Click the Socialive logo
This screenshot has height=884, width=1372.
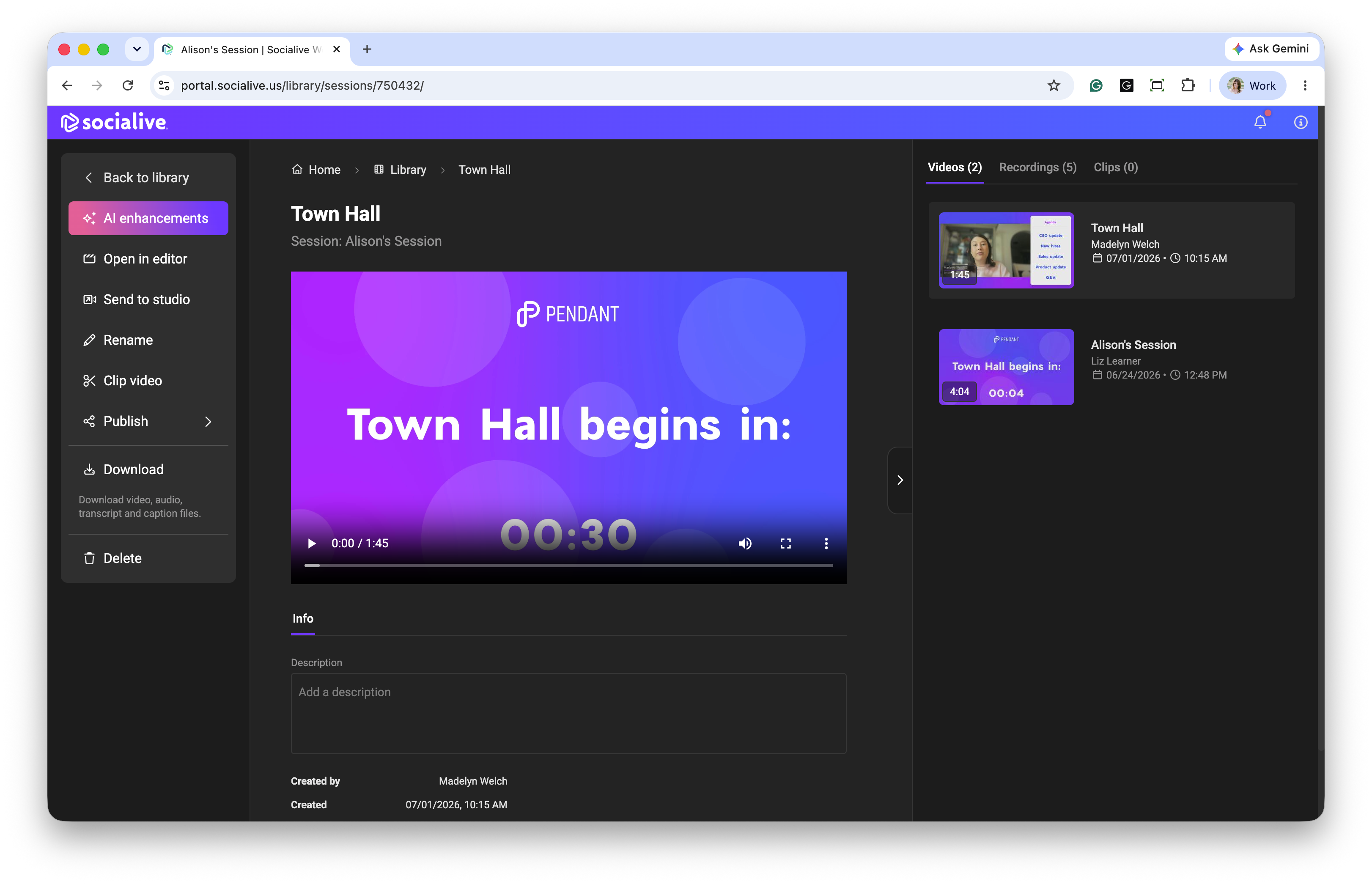click(114, 122)
